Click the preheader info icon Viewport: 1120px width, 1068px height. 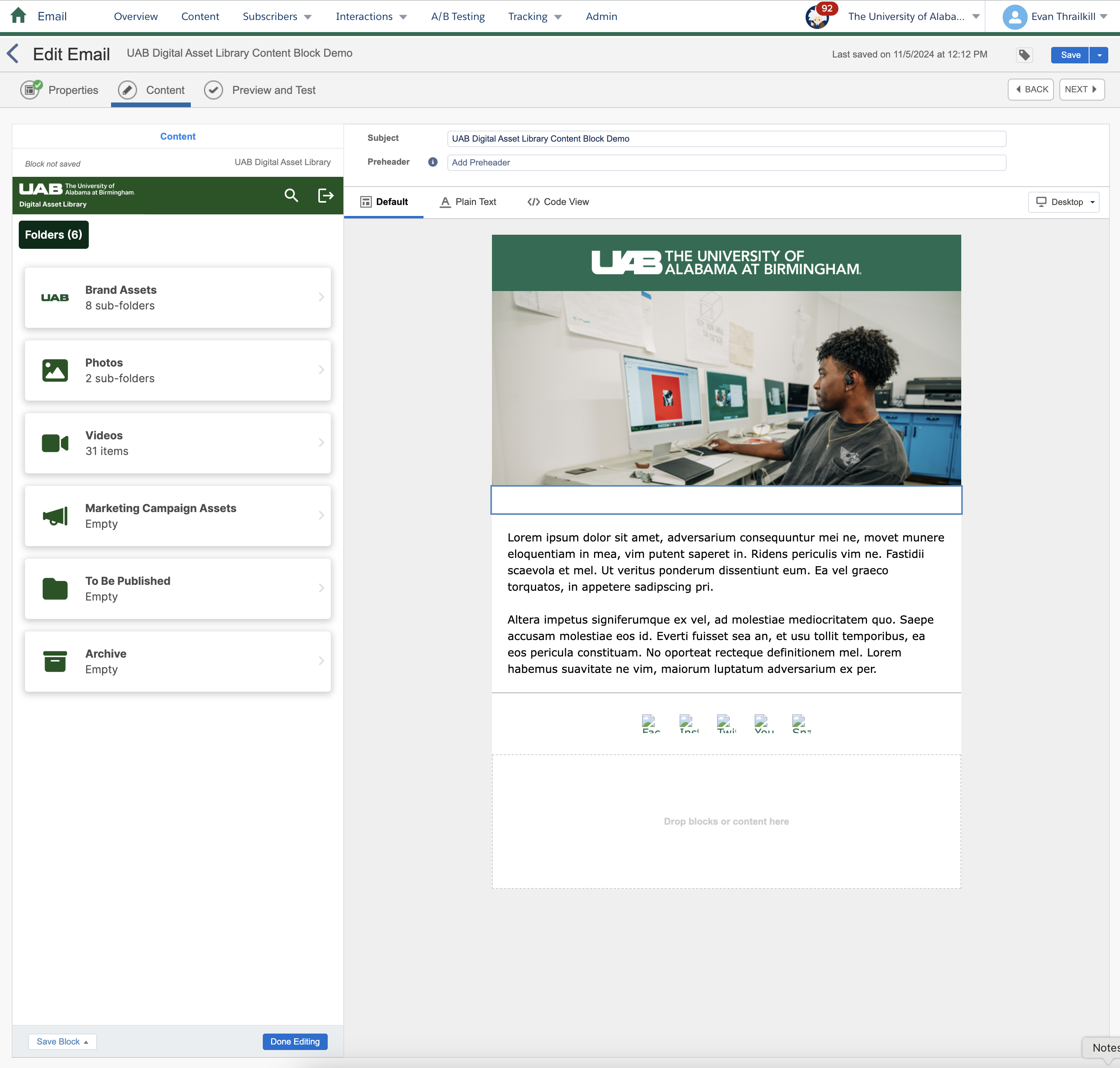click(x=432, y=162)
